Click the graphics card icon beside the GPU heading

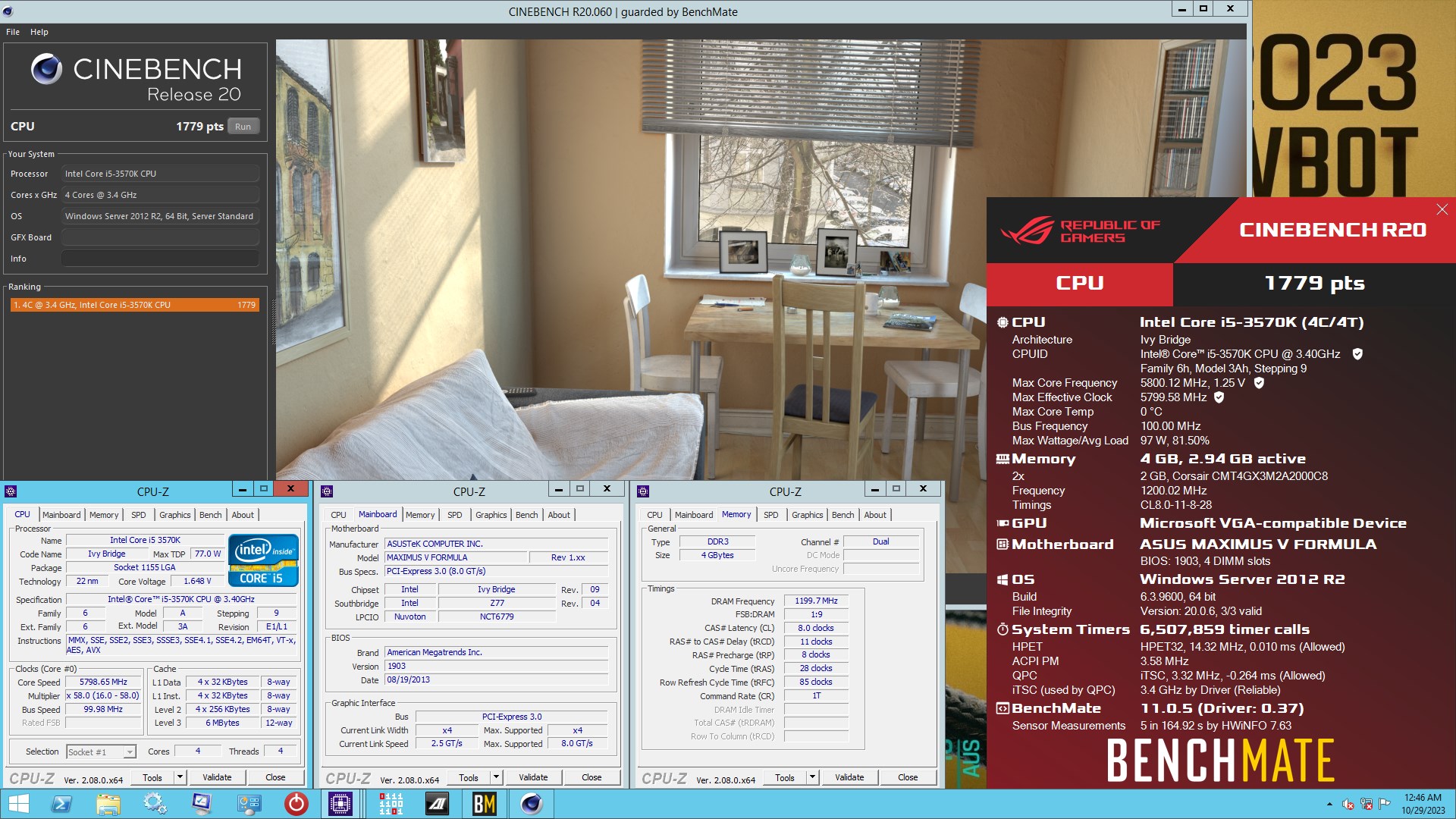tap(1003, 523)
